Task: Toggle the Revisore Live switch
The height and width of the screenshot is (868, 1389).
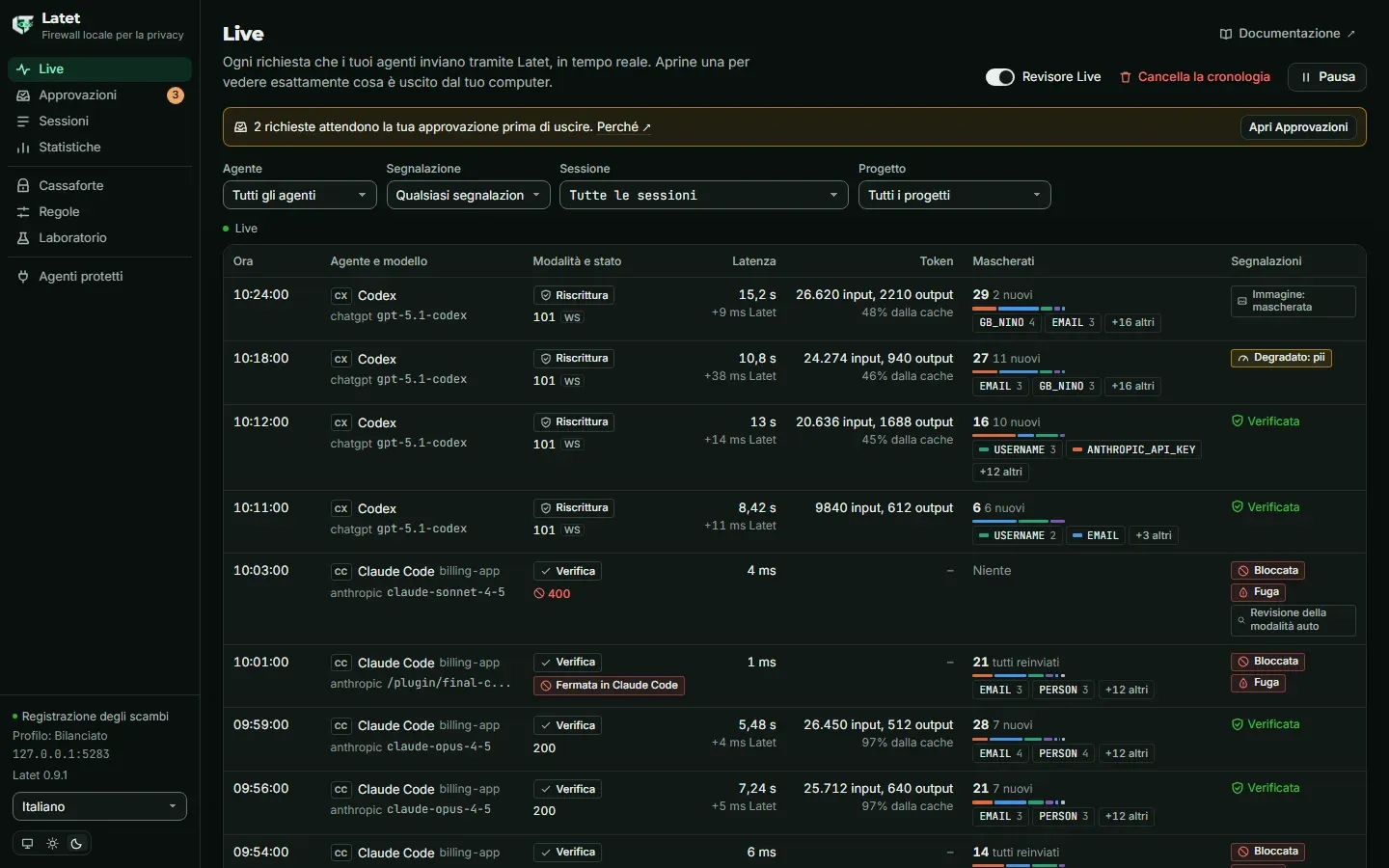Action: pyautogui.click(x=1000, y=77)
